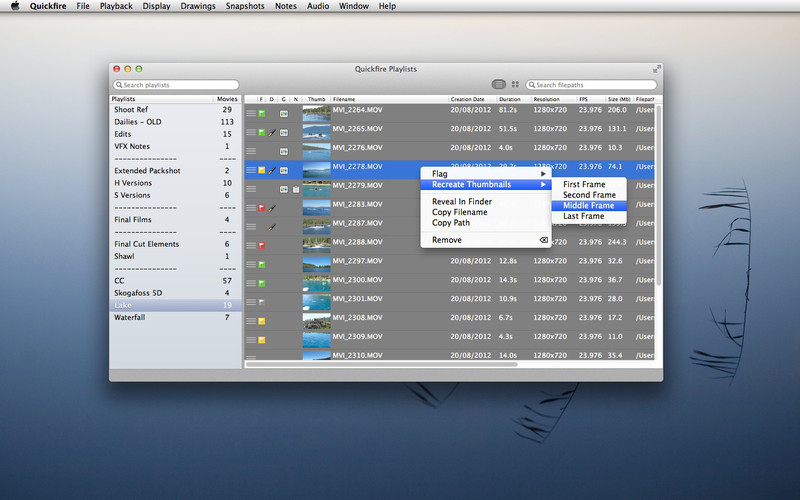Sort by the Duration column header
800x500 pixels.
(514, 99)
